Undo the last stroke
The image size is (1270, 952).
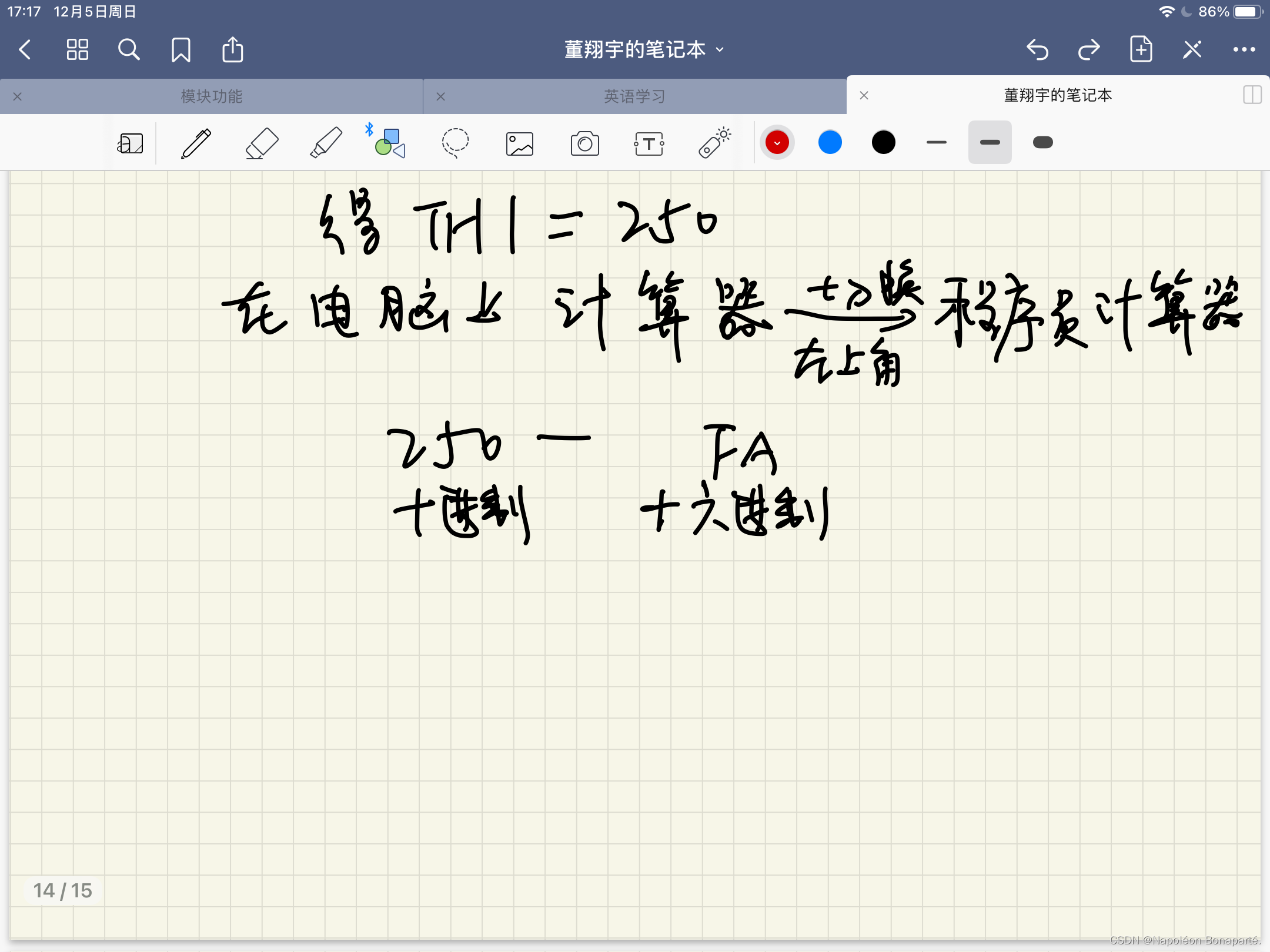point(1038,50)
